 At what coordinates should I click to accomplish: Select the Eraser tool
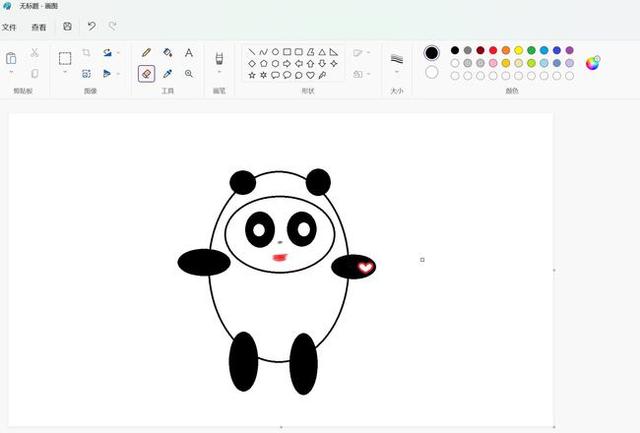(146, 74)
